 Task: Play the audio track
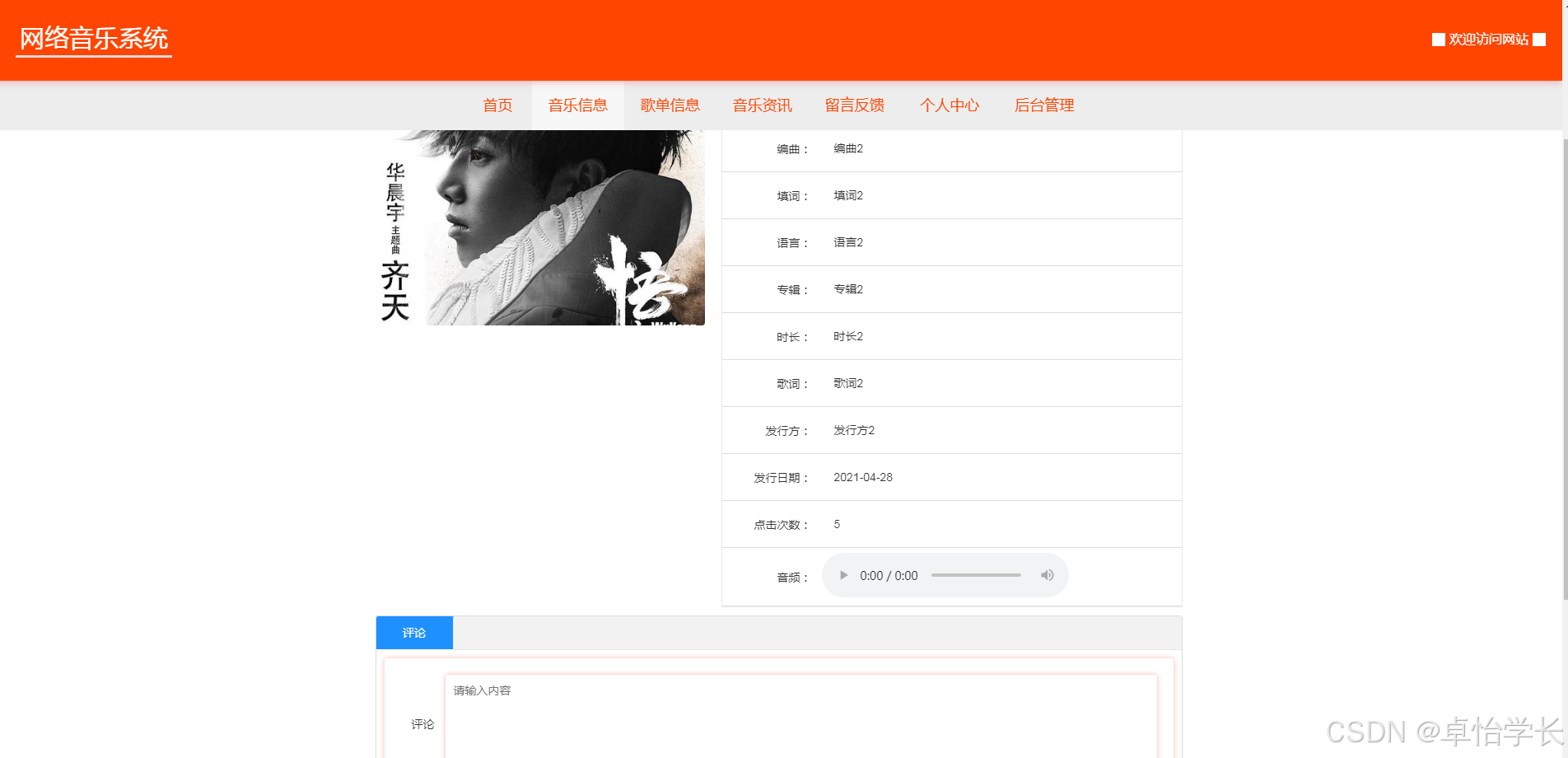843,575
